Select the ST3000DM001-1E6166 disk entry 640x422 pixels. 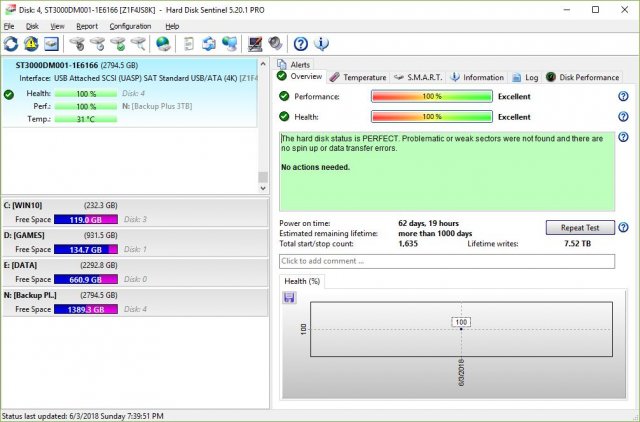tap(129, 93)
